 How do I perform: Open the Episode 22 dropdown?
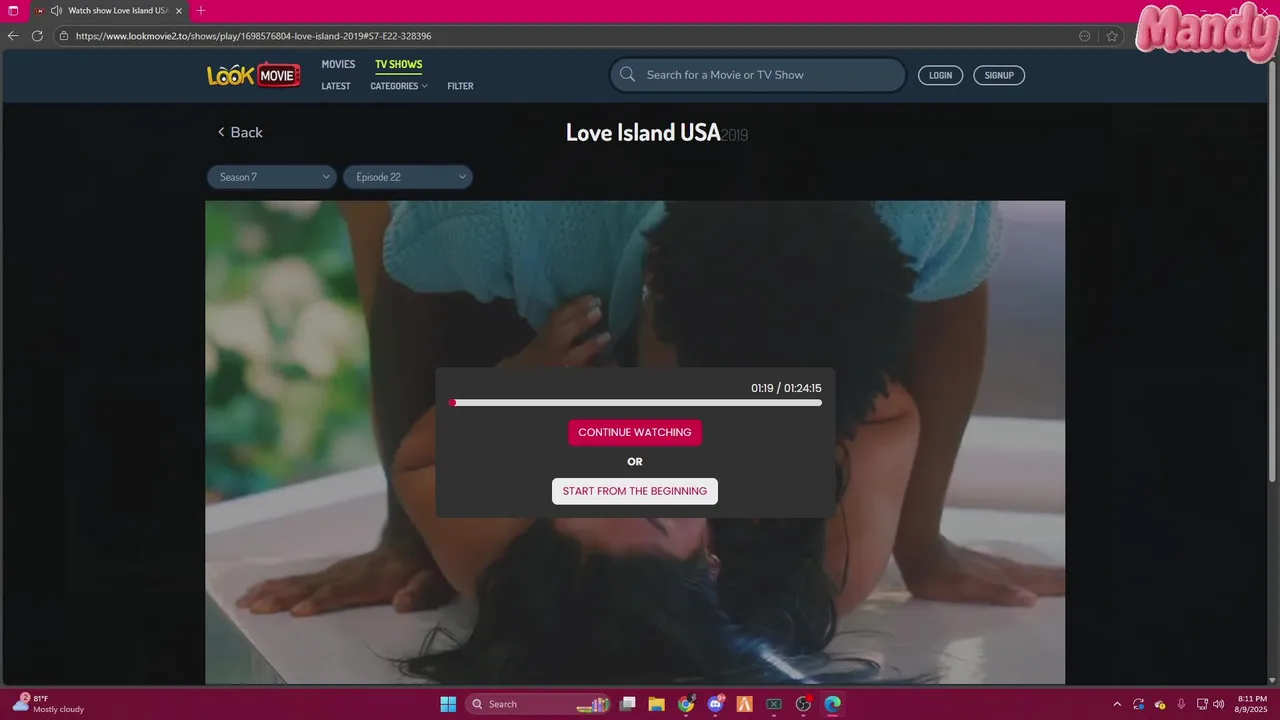coord(408,177)
